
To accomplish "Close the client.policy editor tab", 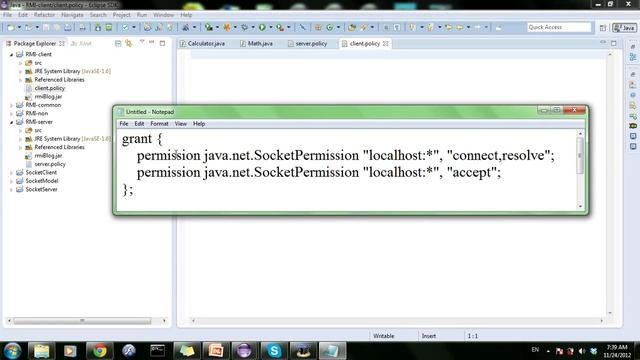I will [x=386, y=43].
